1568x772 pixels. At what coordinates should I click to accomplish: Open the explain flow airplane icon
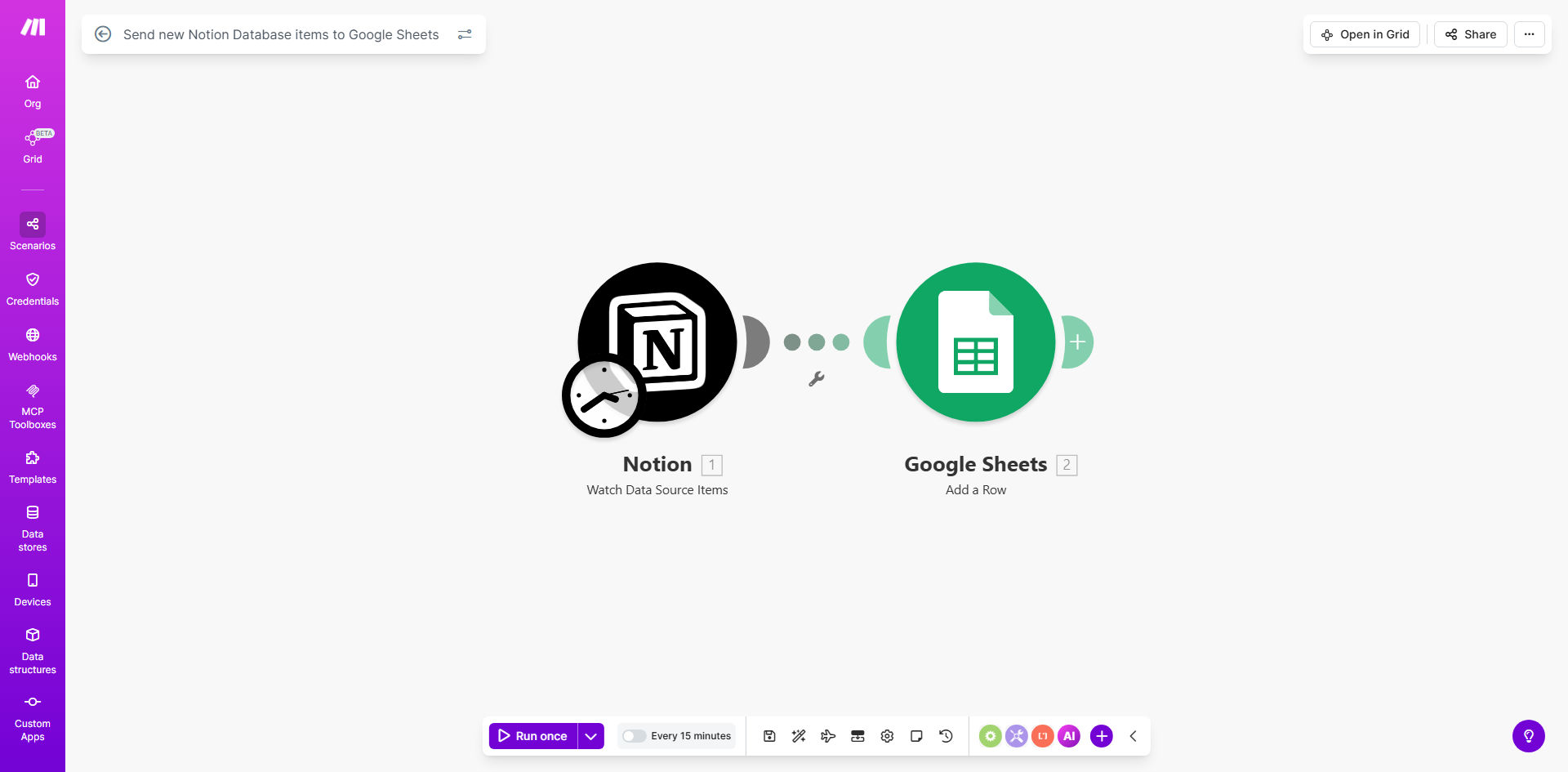tap(828, 736)
